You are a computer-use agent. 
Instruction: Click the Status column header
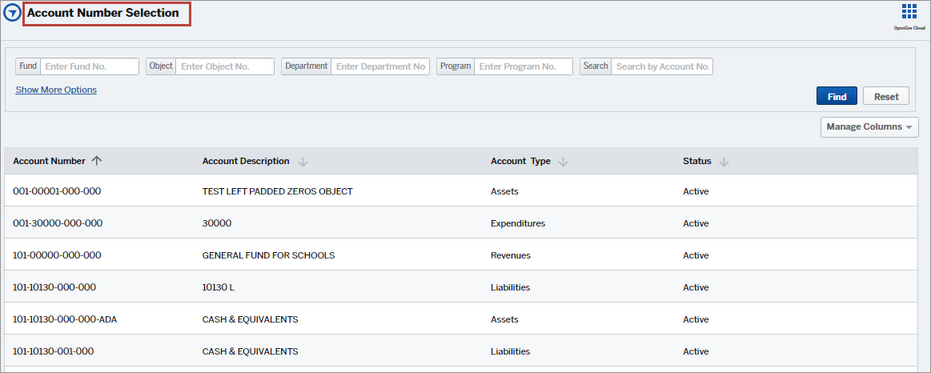click(697, 161)
